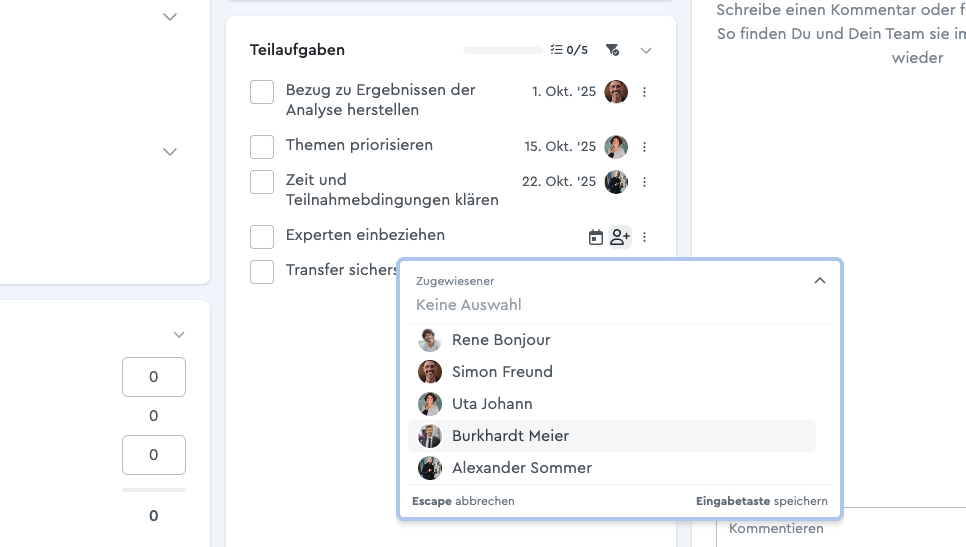The width and height of the screenshot is (966, 547).
Task: Click filter icon in Teilaufgaben header
Action: point(613,50)
